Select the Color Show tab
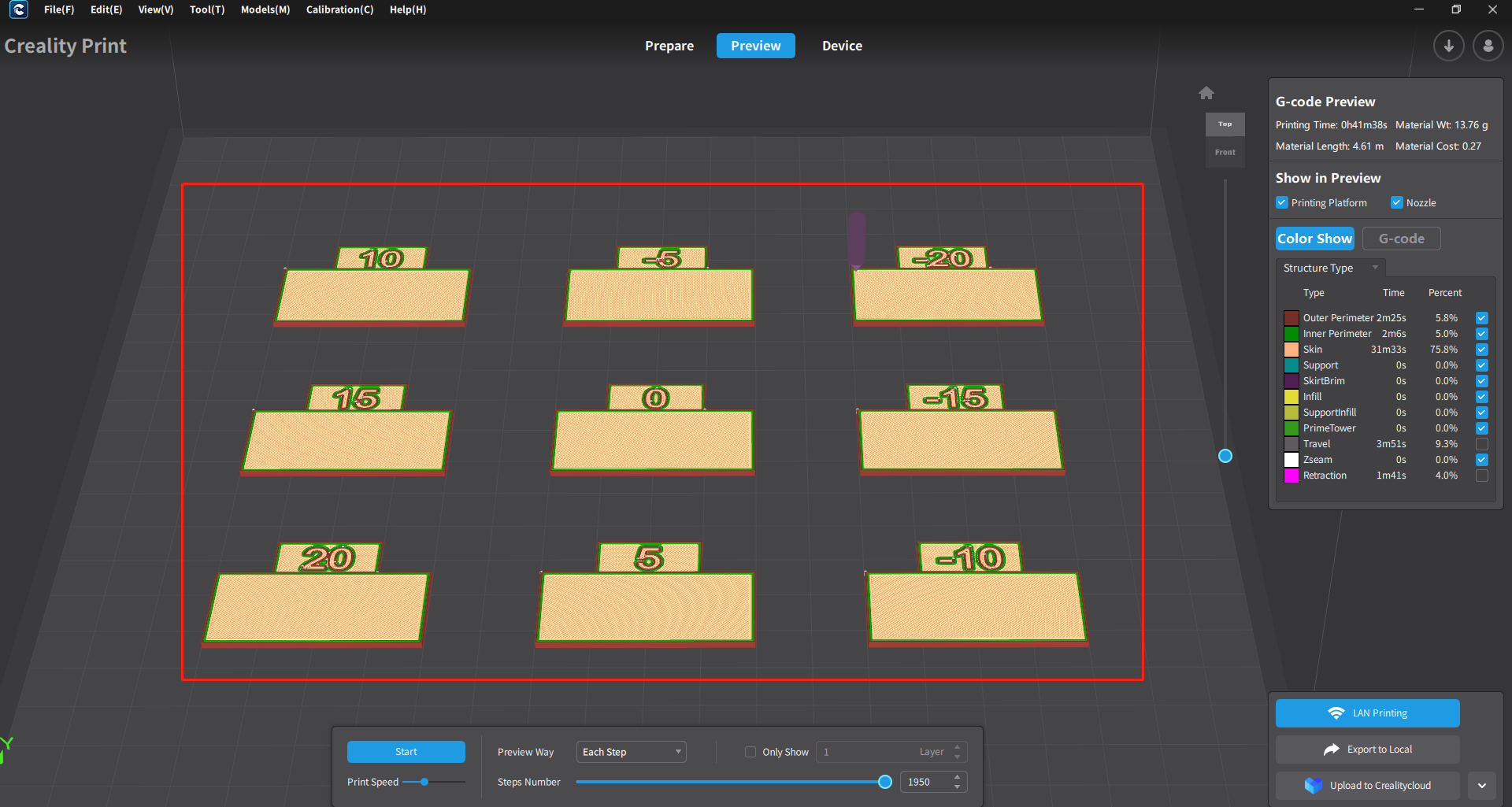This screenshot has width=1512, height=807. [x=1315, y=239]
